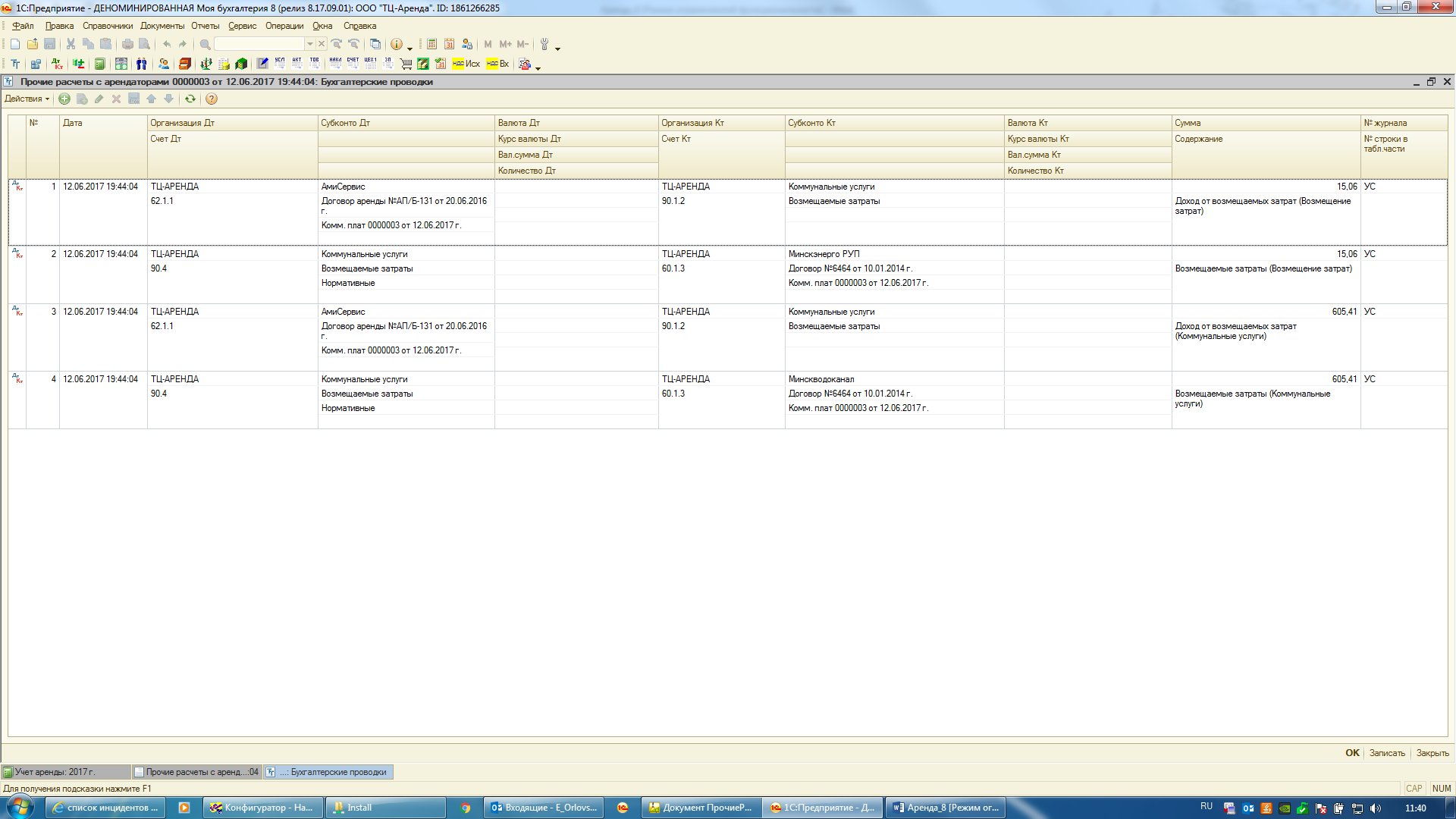
Task: Open the calculator icon in toolbar
Action: [431, 44]
